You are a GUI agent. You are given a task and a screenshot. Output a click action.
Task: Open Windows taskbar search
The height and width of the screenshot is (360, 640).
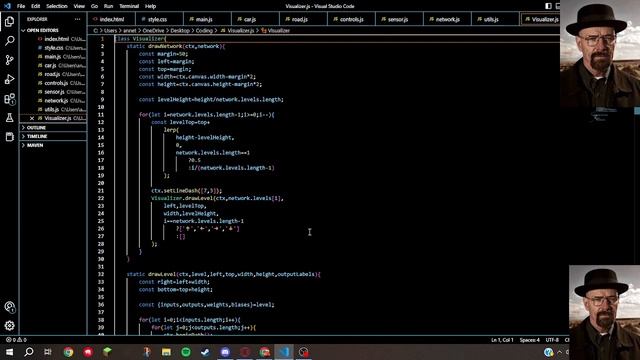pyautogui.click(x=29, y=352)
